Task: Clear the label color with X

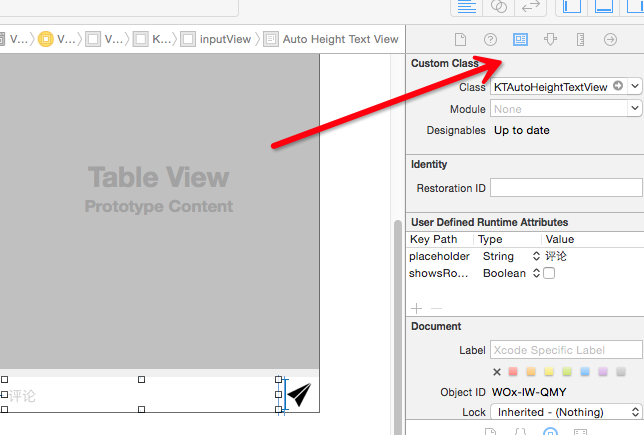Action: coord(497,372)
